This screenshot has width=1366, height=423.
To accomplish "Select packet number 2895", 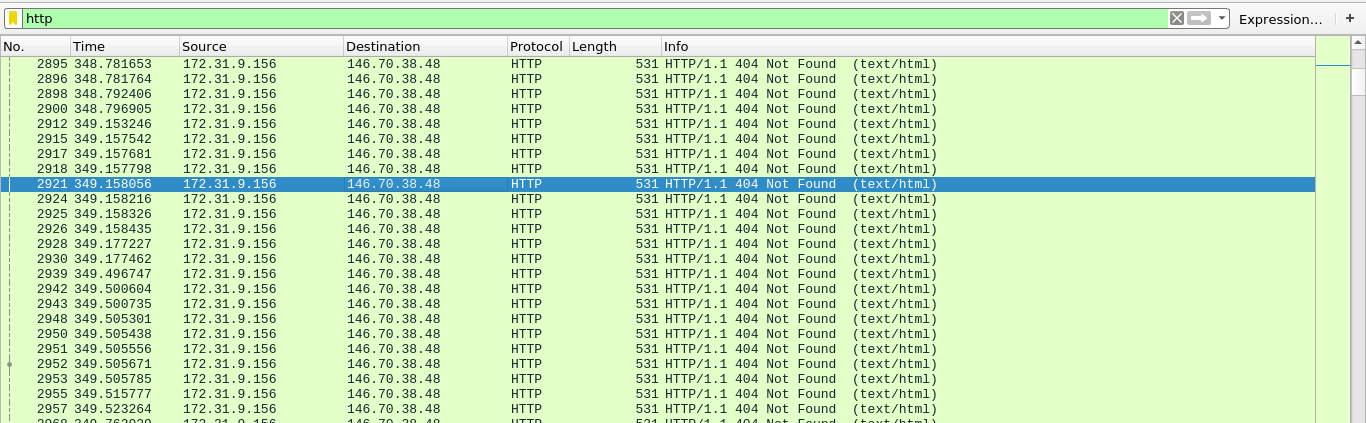I will 400,64.
